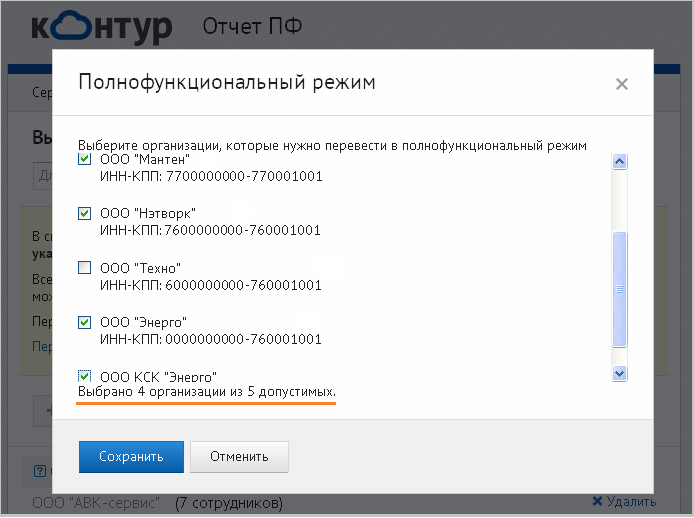Click the organization list scrollbar thumb
The height and width of the screenshot is (518, 694).
[619, 289]
